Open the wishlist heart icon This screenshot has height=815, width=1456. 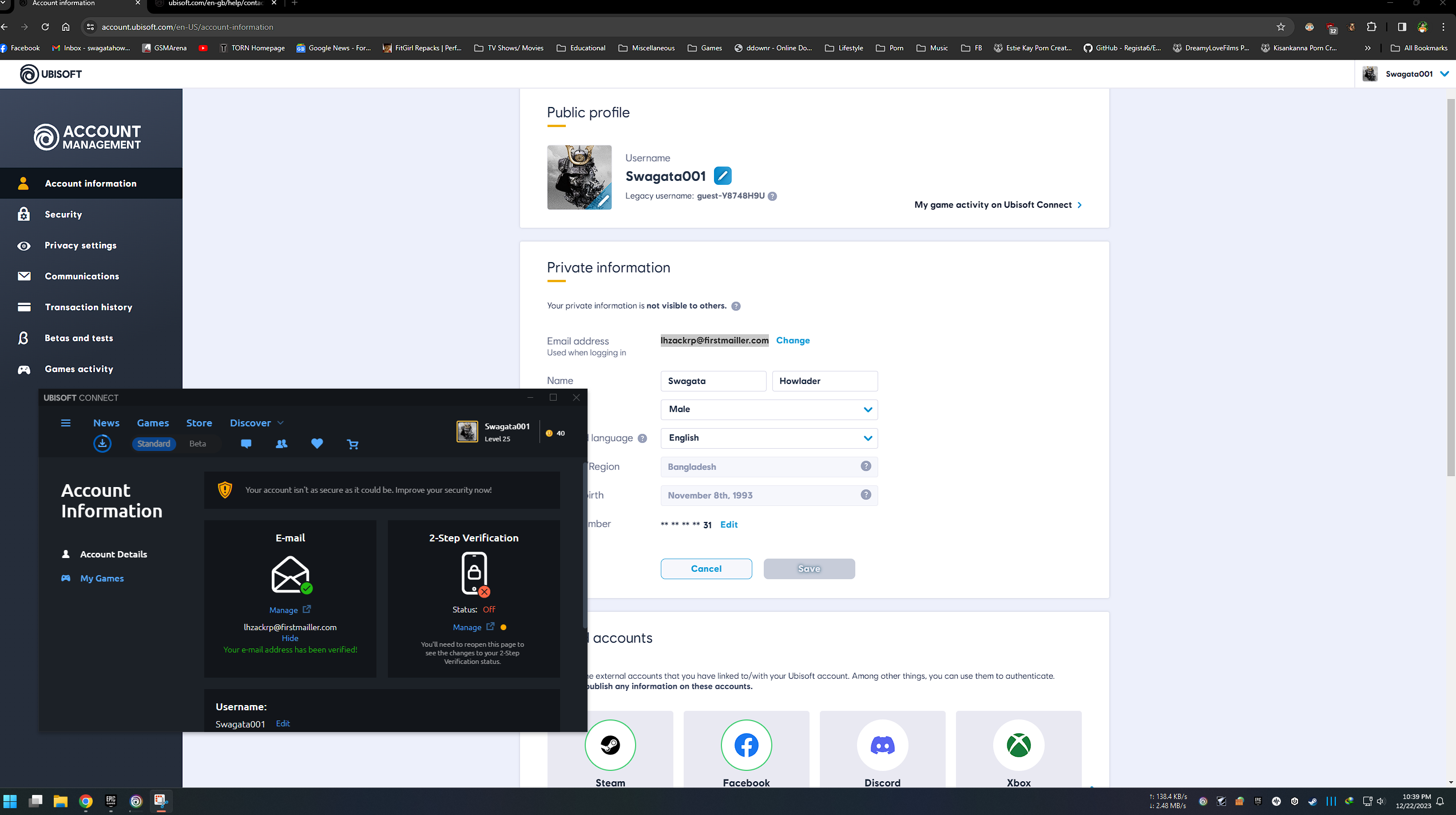(317, 444)
